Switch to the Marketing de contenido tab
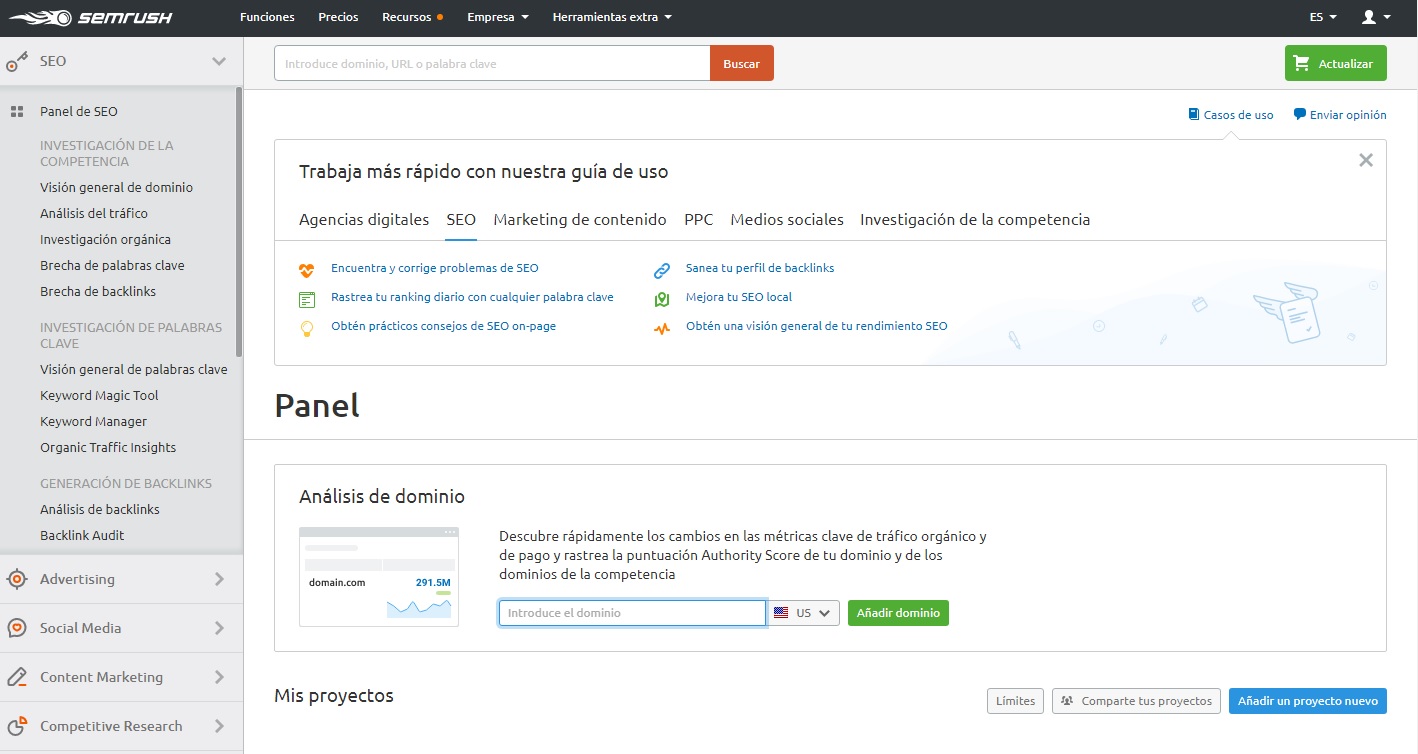 (580, 220)
